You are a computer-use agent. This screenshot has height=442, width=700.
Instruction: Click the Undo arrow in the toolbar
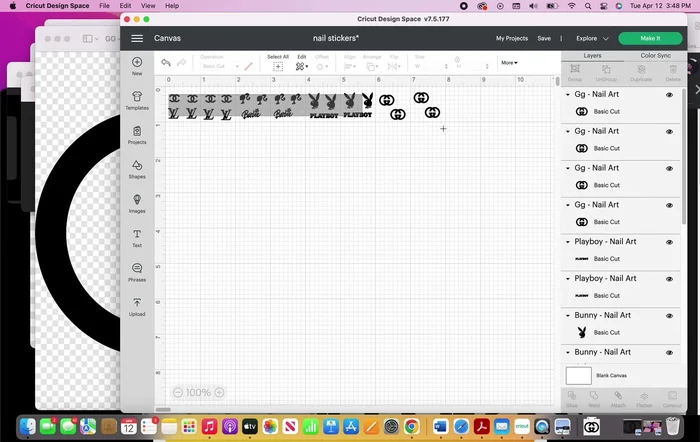(166, 63)
